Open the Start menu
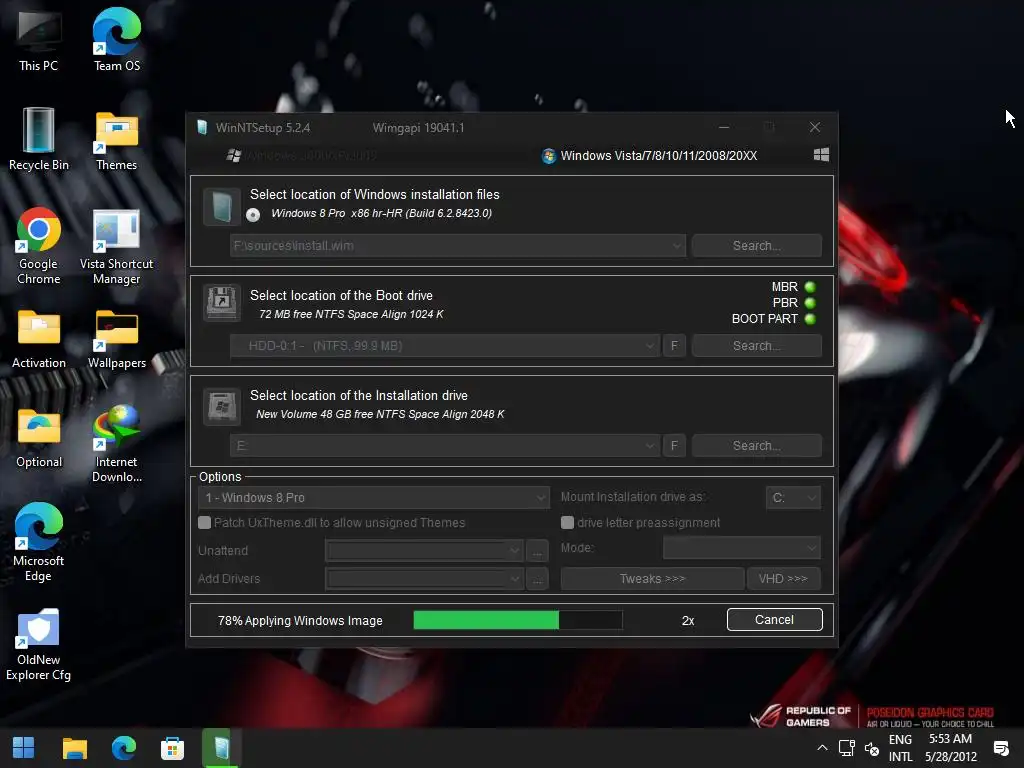Viewport: 1024px width, 768px height. pos(24,748)
